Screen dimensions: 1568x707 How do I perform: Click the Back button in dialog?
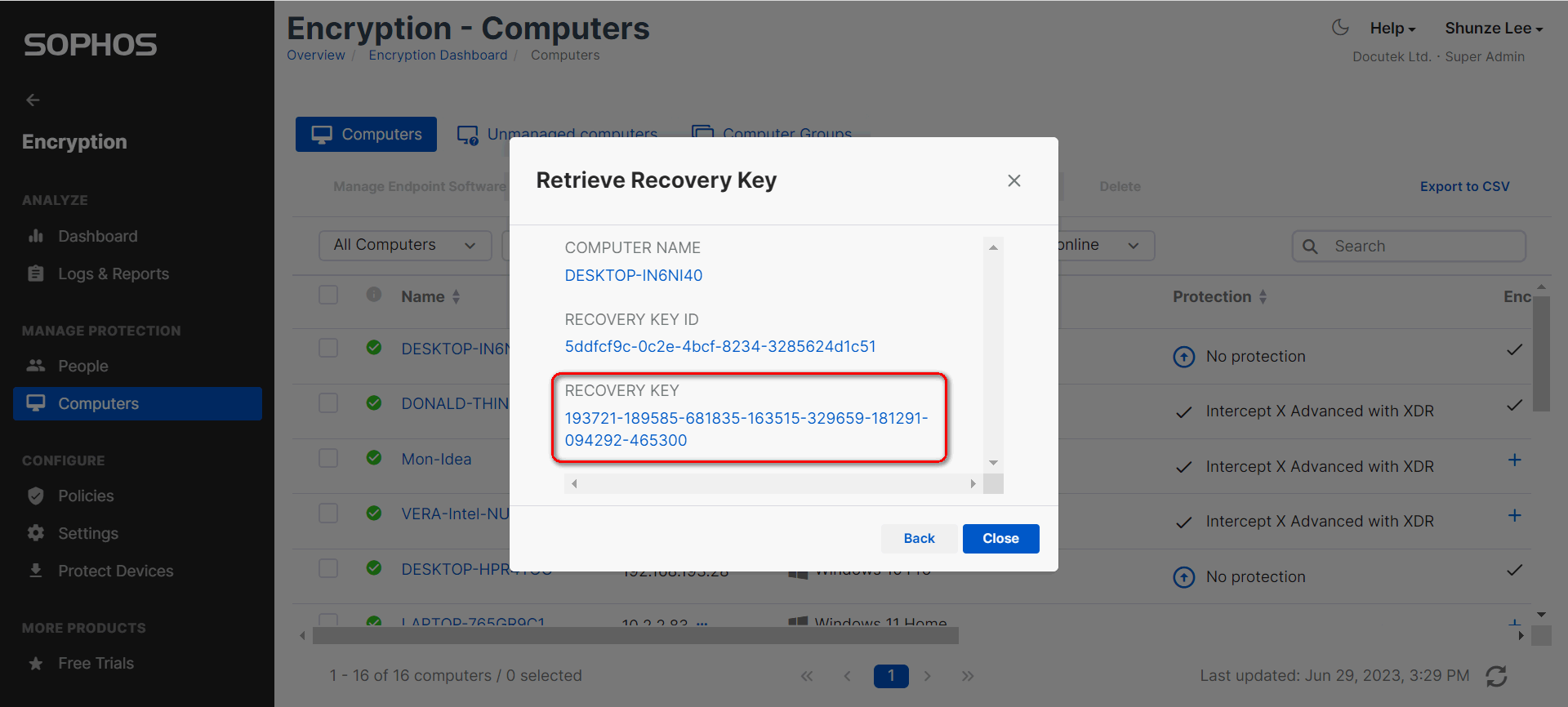(x=919, y=539)
